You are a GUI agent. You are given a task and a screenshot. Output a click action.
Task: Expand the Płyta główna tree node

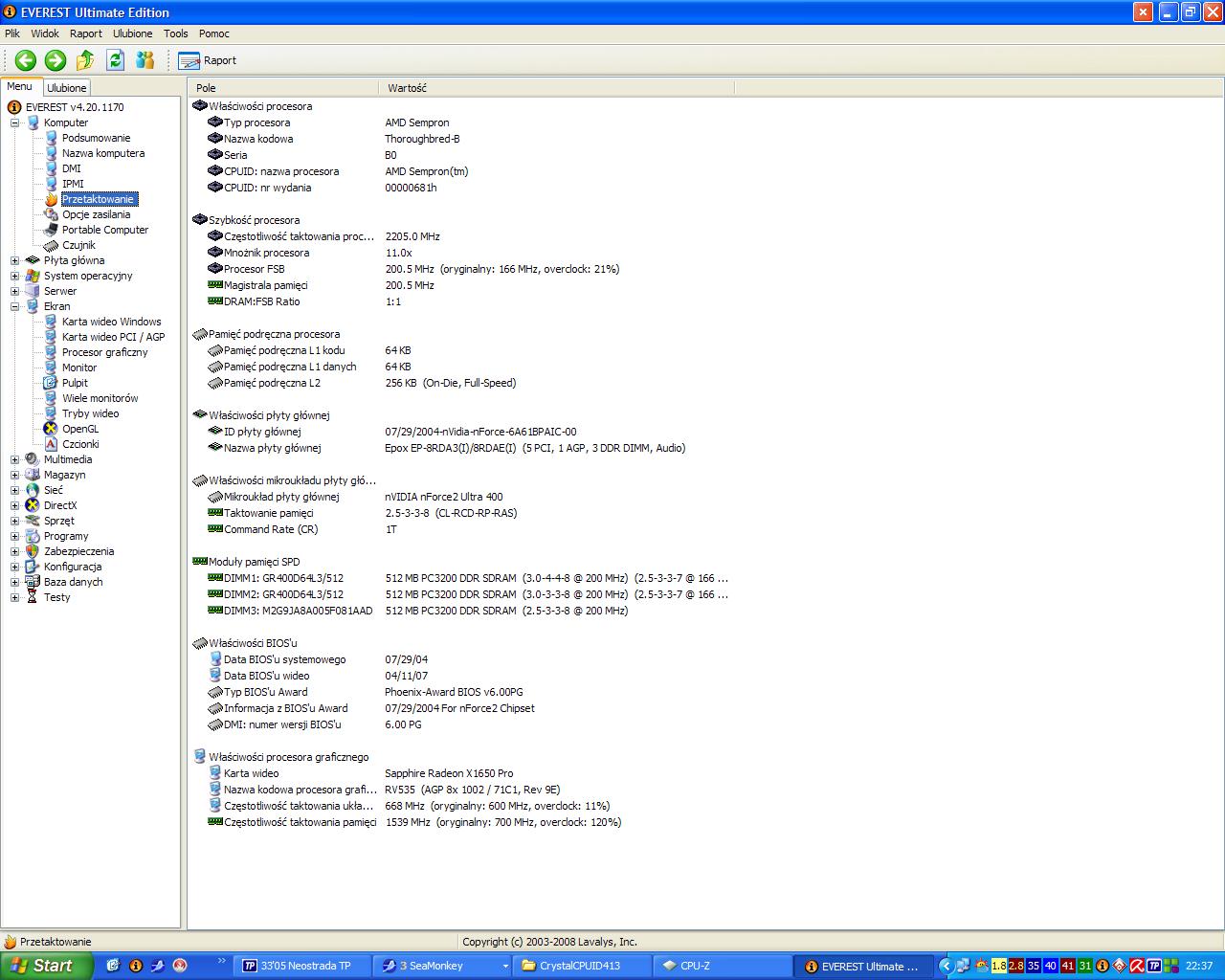[x=14, y=260]
